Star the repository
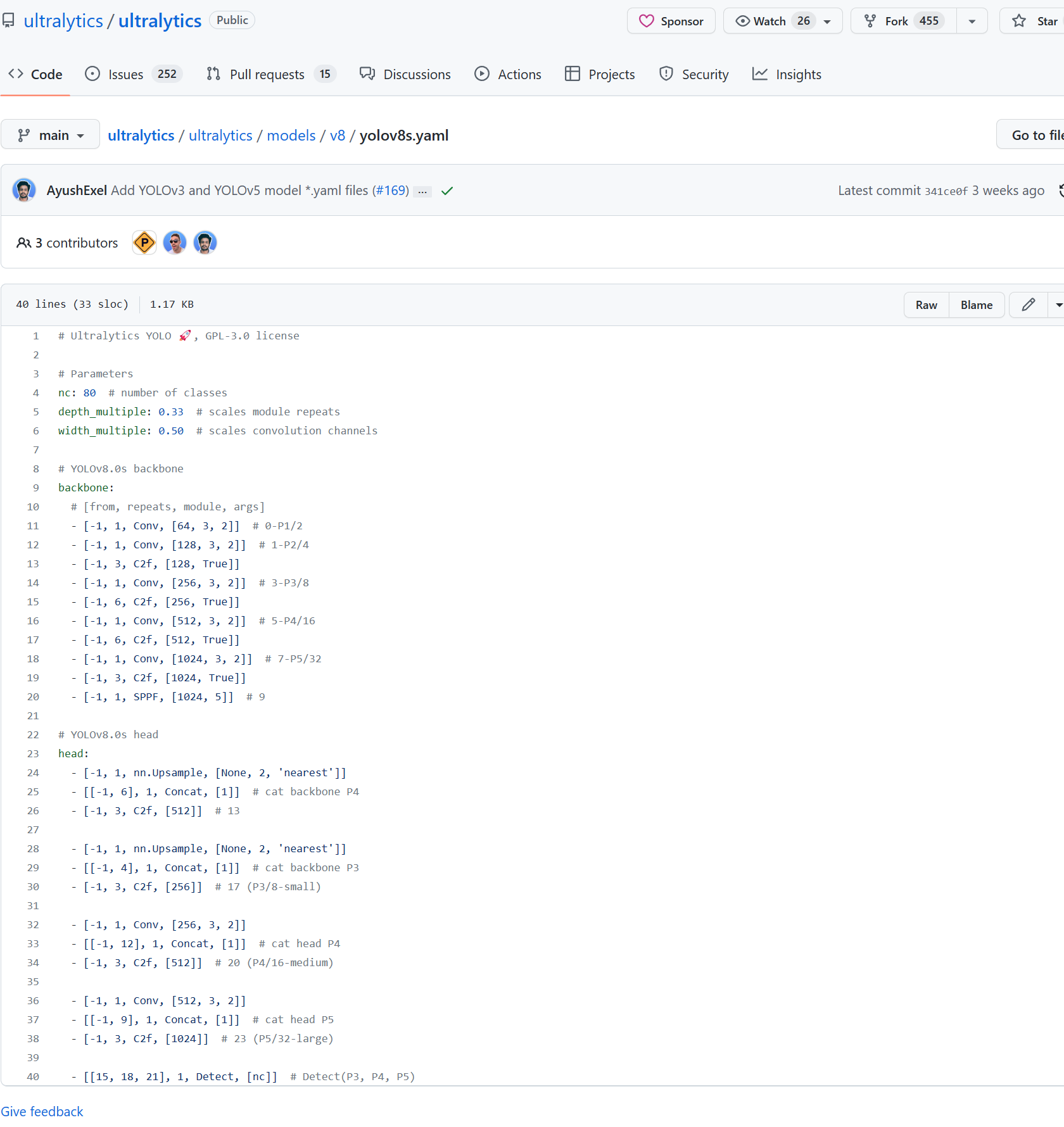 coord(1033,21)
